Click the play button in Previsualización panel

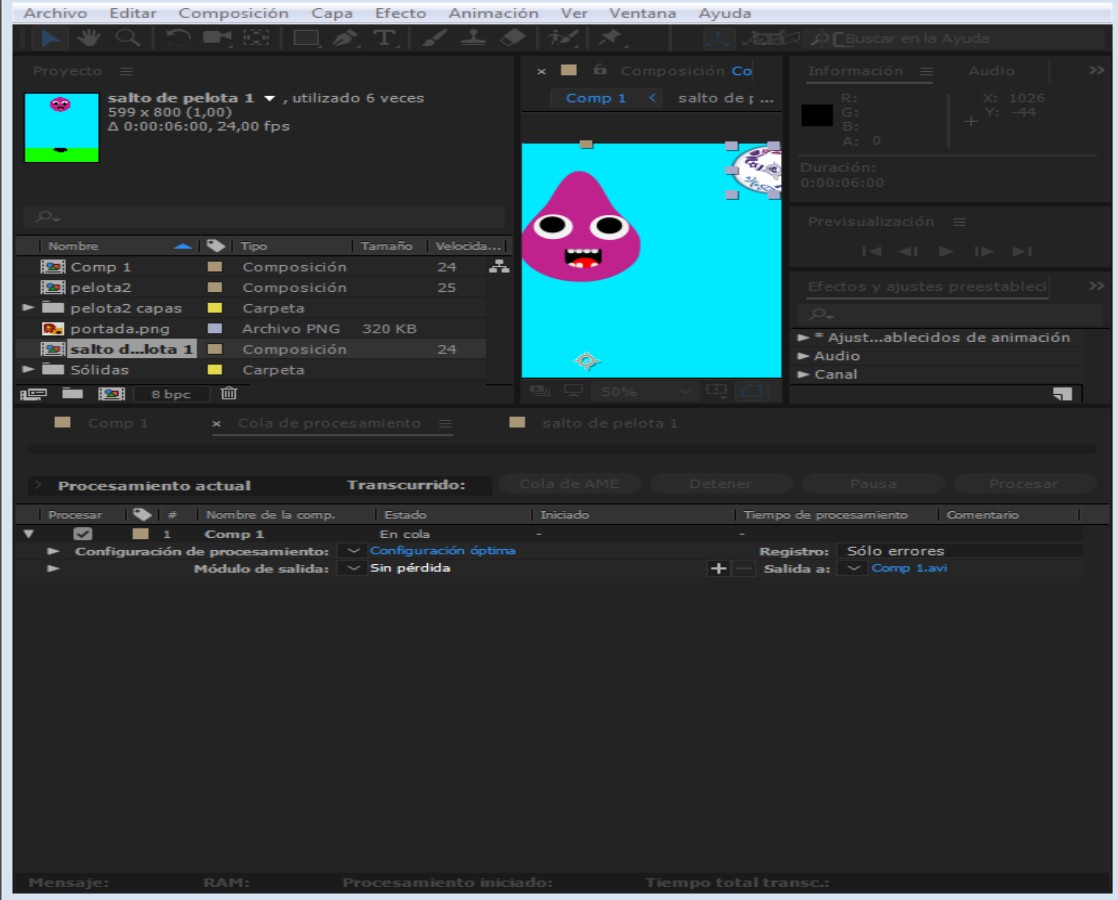946,251
